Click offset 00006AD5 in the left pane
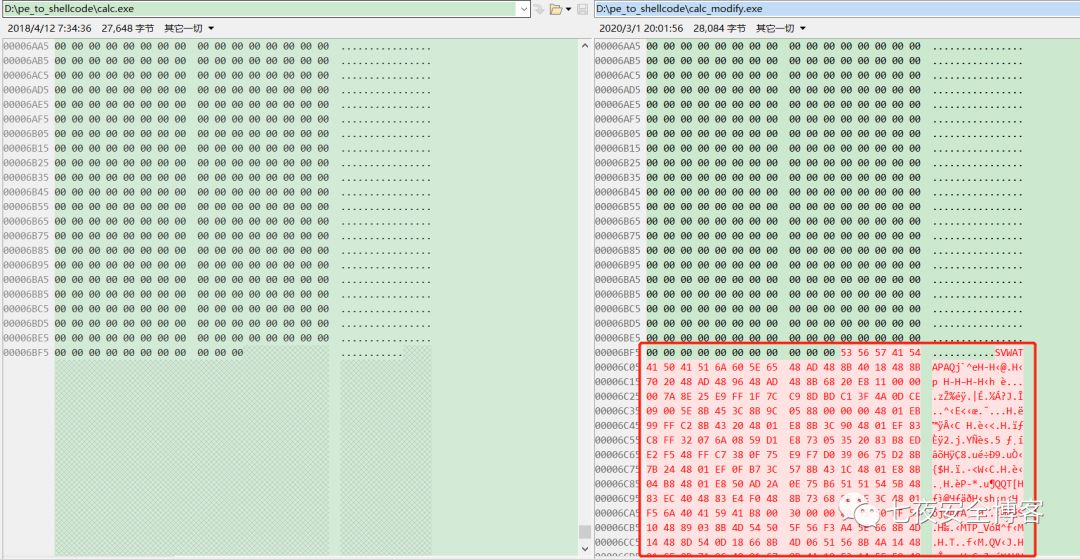The image size is (1080, 559). pos(26,89)
